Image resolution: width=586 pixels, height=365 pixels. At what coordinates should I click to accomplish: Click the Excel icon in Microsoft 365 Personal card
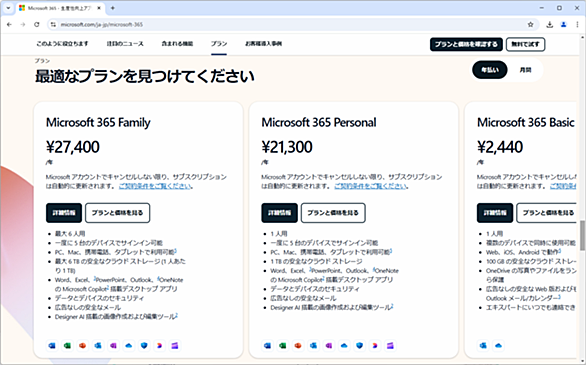283,346
